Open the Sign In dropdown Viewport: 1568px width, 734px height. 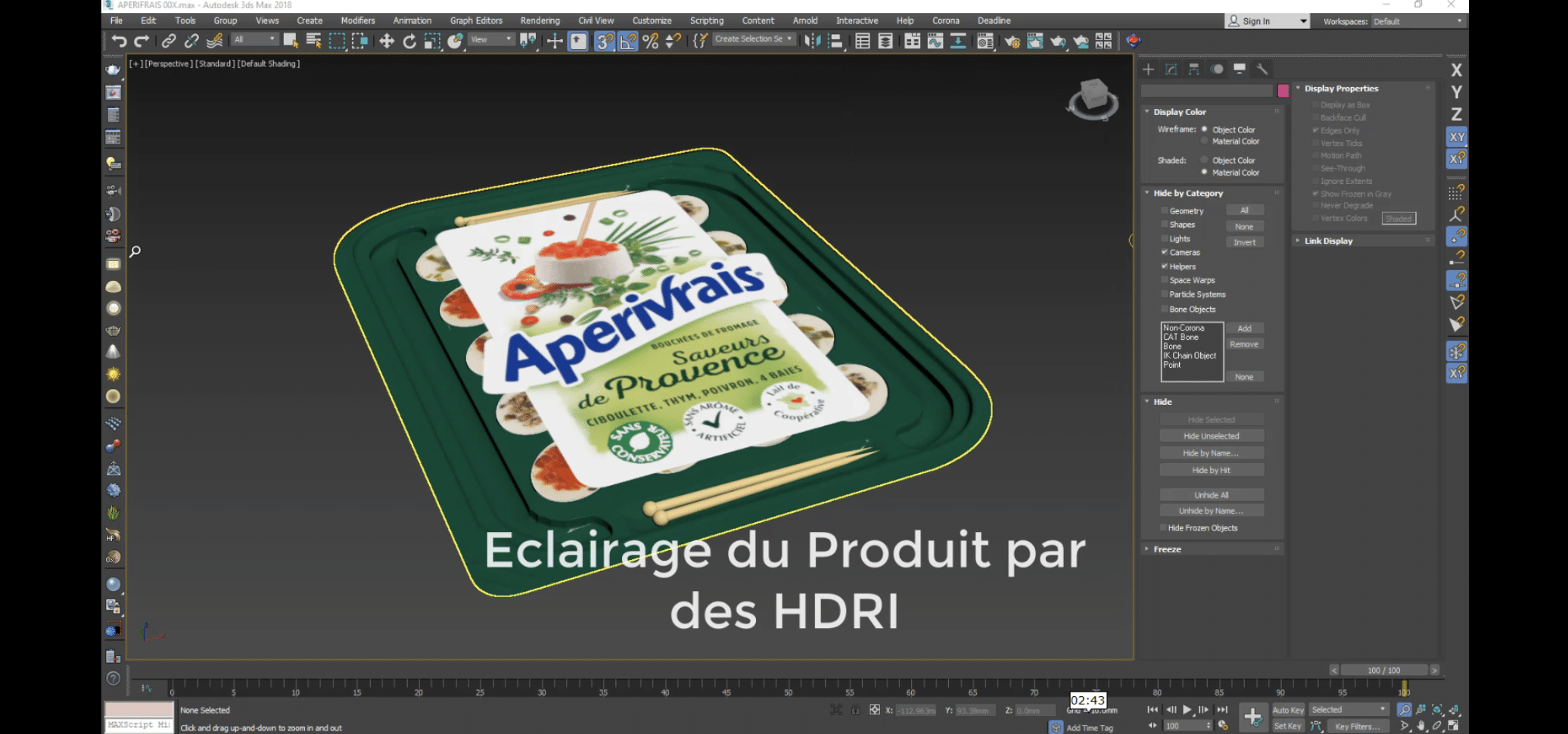[1267, 21]
